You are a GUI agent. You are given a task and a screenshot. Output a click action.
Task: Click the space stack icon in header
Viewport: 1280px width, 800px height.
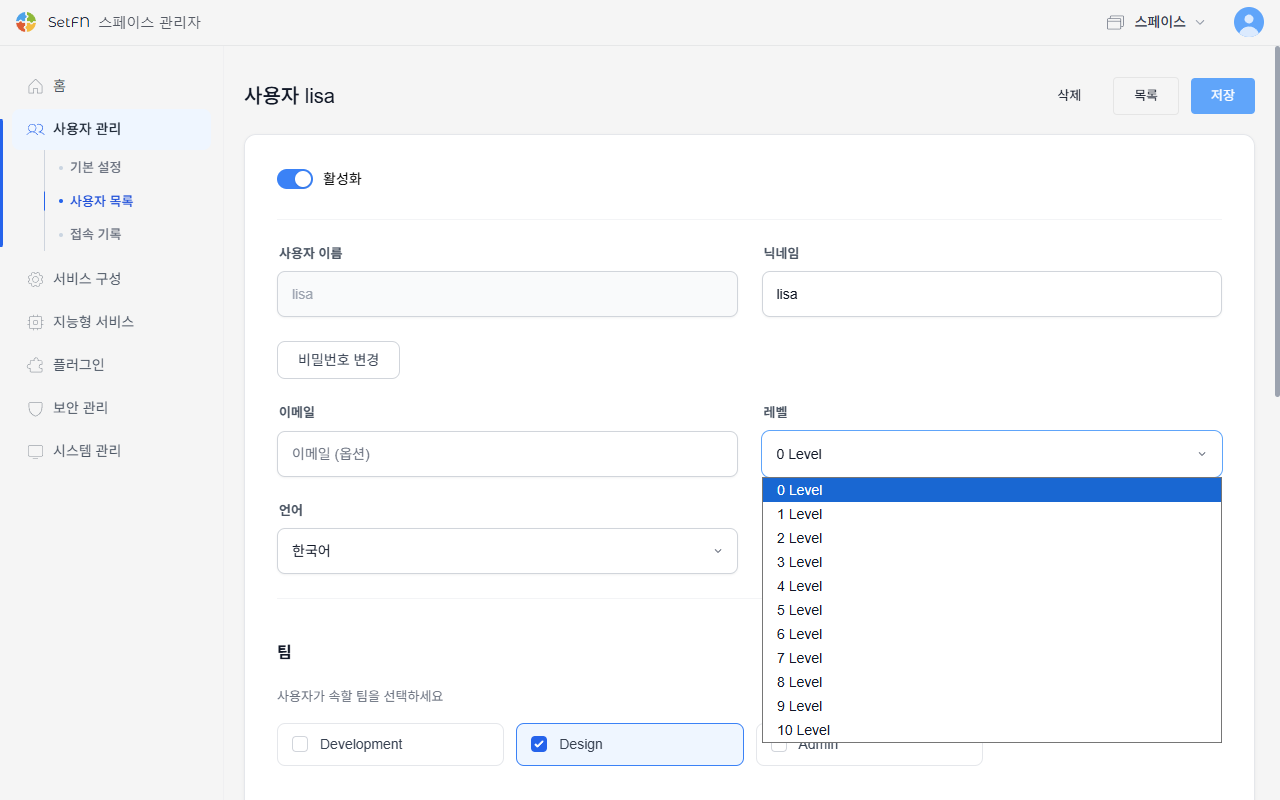[1115, 22]
